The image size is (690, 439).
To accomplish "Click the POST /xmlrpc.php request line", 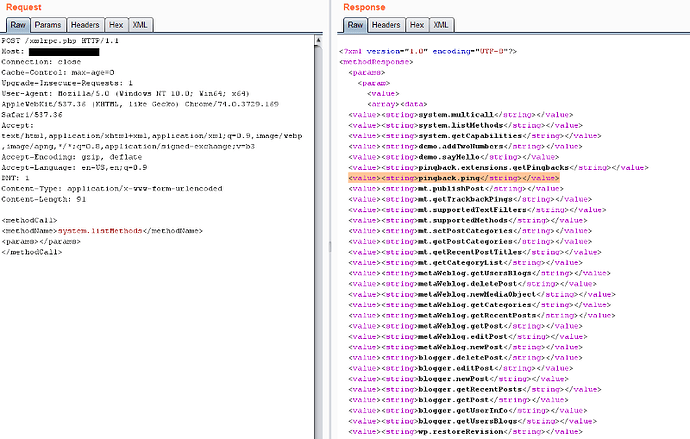I will pos(62,40).
